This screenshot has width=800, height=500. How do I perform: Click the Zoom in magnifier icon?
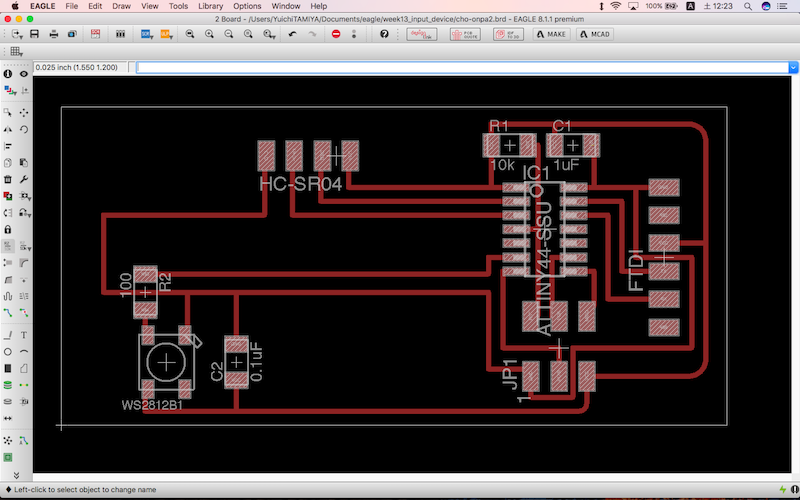209,34
